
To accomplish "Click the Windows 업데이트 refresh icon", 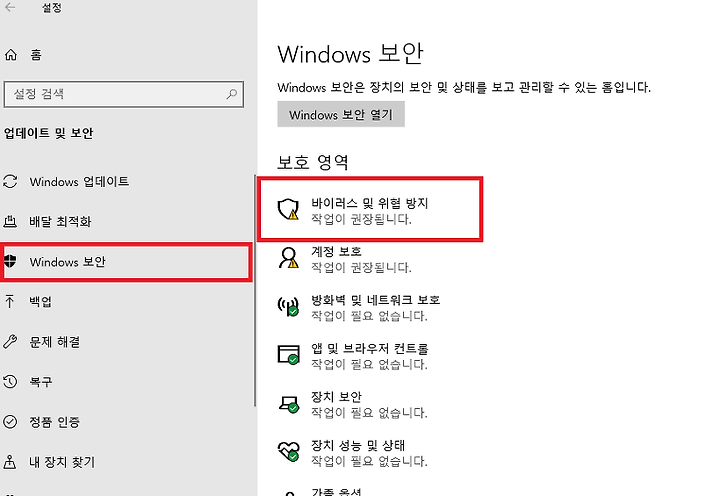I will coord(10,181).
